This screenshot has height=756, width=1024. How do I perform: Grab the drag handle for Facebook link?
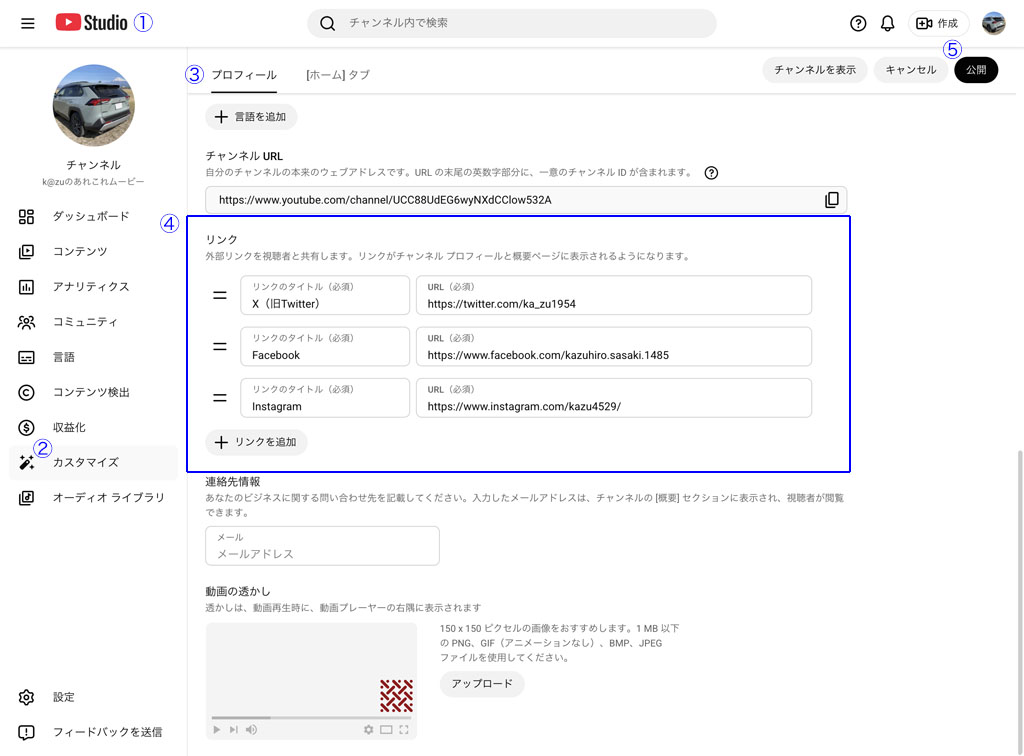tap(220, 347)
